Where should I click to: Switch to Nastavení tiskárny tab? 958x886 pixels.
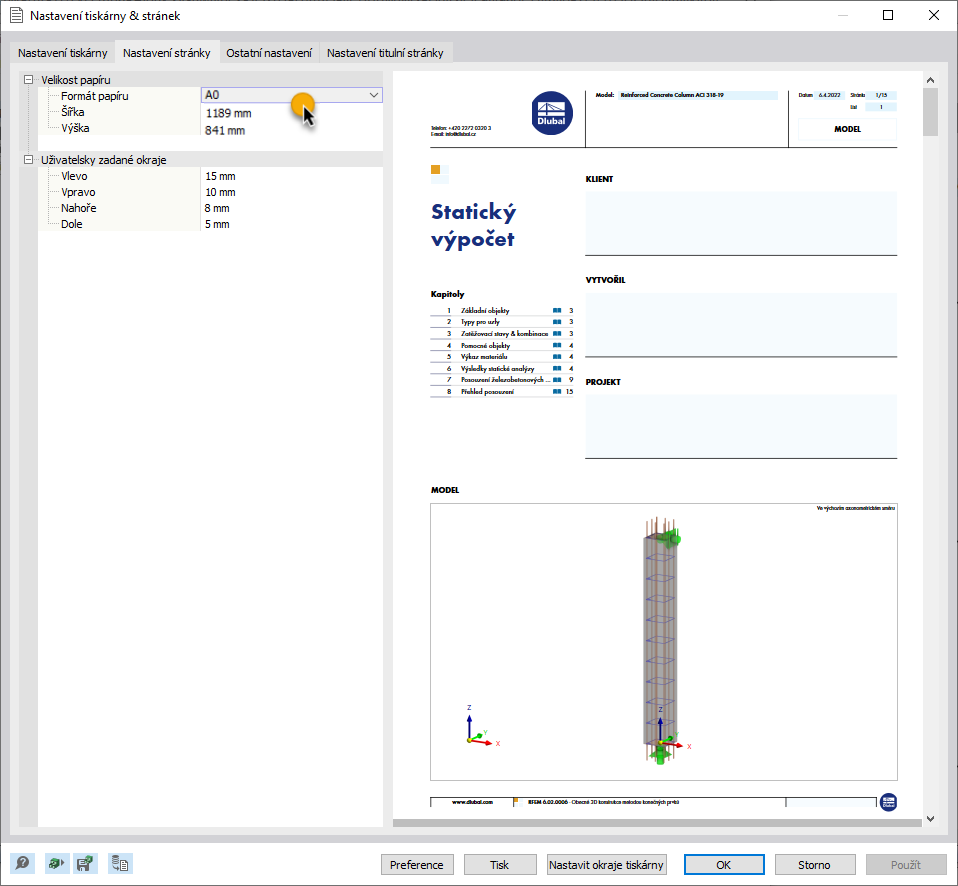click(x=62, y=53)
